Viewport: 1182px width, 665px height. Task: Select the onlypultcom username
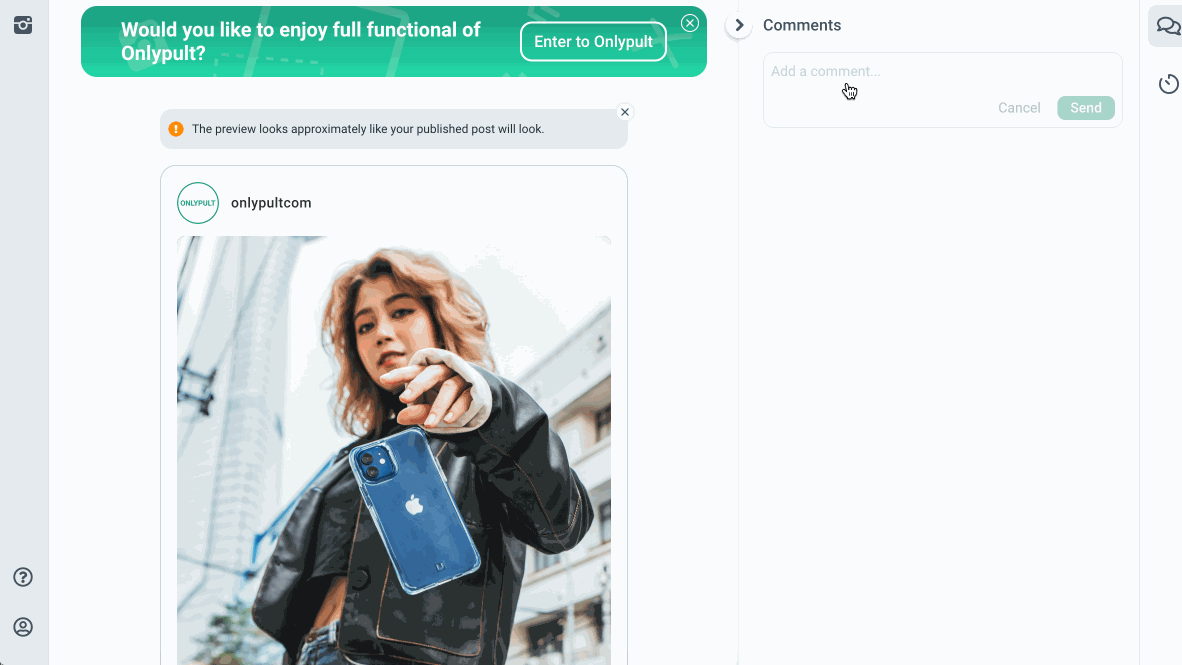pyautogui.click(x=271, y=203)
